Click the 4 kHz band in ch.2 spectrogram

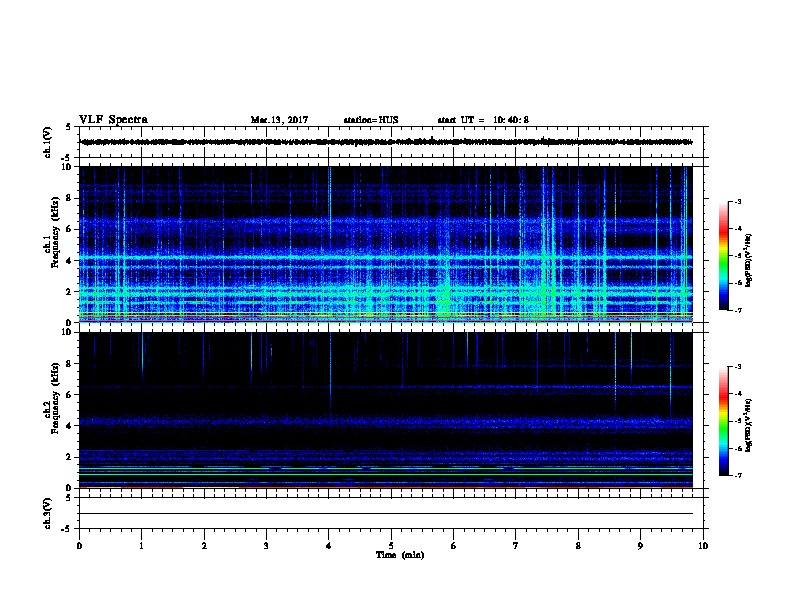386,421
